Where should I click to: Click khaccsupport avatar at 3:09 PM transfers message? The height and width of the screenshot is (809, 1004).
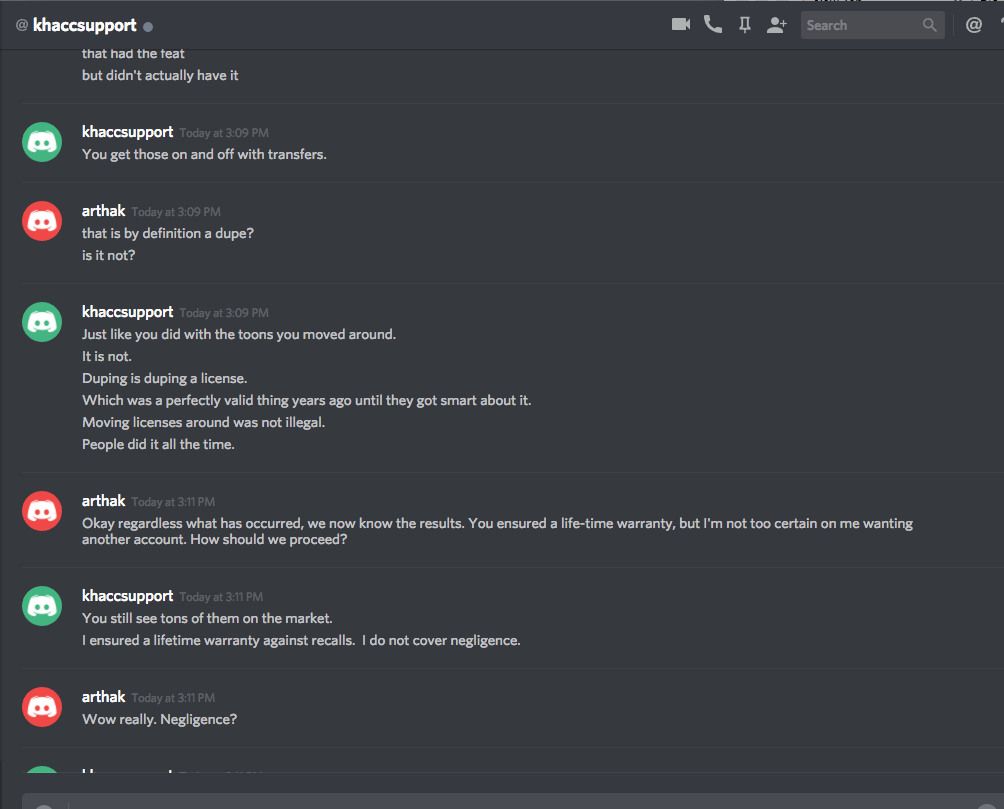[x=42, y=141]
